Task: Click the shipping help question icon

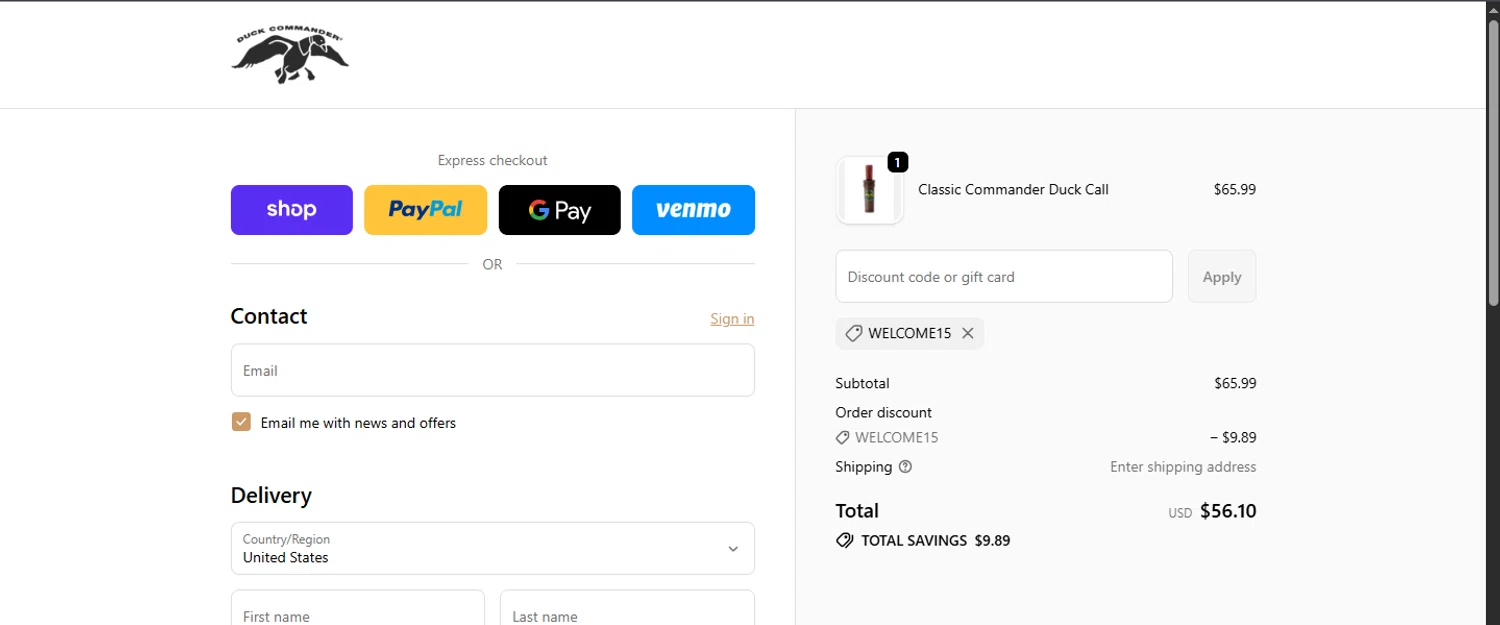Action: [905, 467]
